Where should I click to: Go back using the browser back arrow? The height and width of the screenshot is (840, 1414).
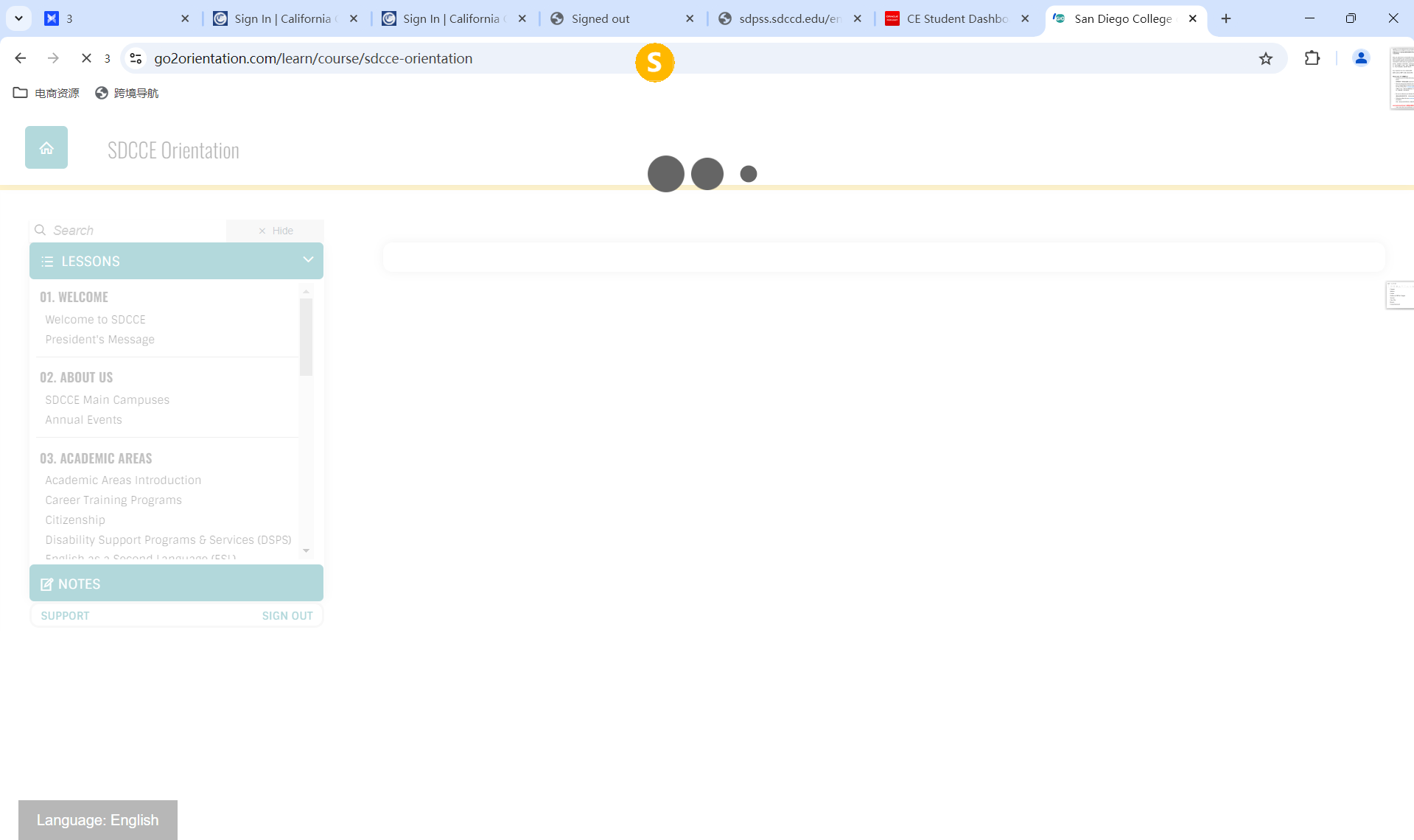coord(21,58)
